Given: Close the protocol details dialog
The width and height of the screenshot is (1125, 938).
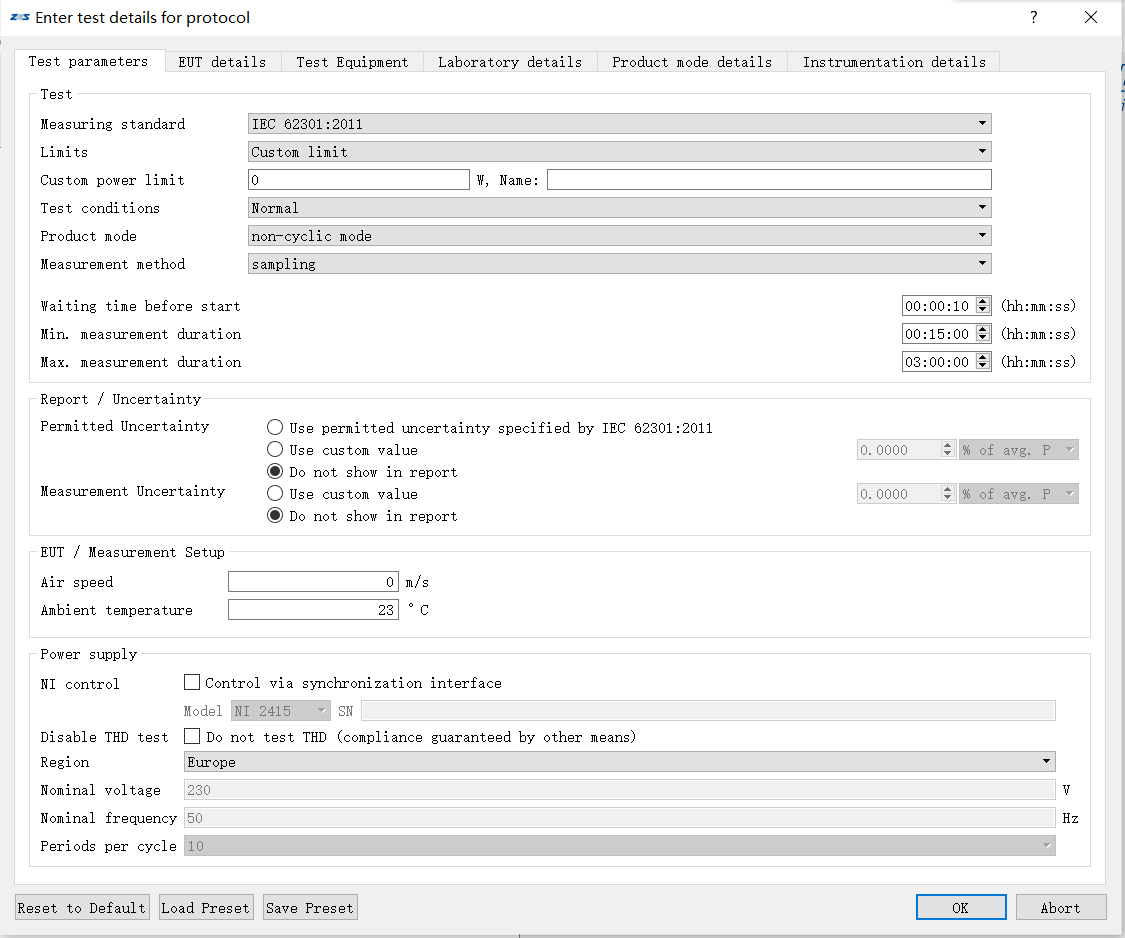Looking at the screenshot, I should (1091, 17).
